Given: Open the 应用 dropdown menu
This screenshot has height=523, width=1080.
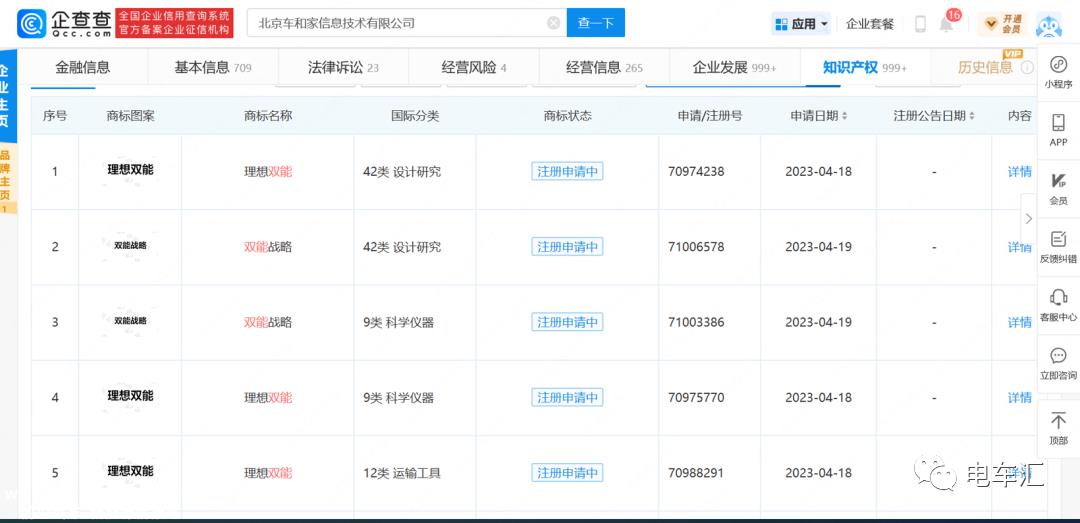Looking at the screenshot, I should (802, 24).
